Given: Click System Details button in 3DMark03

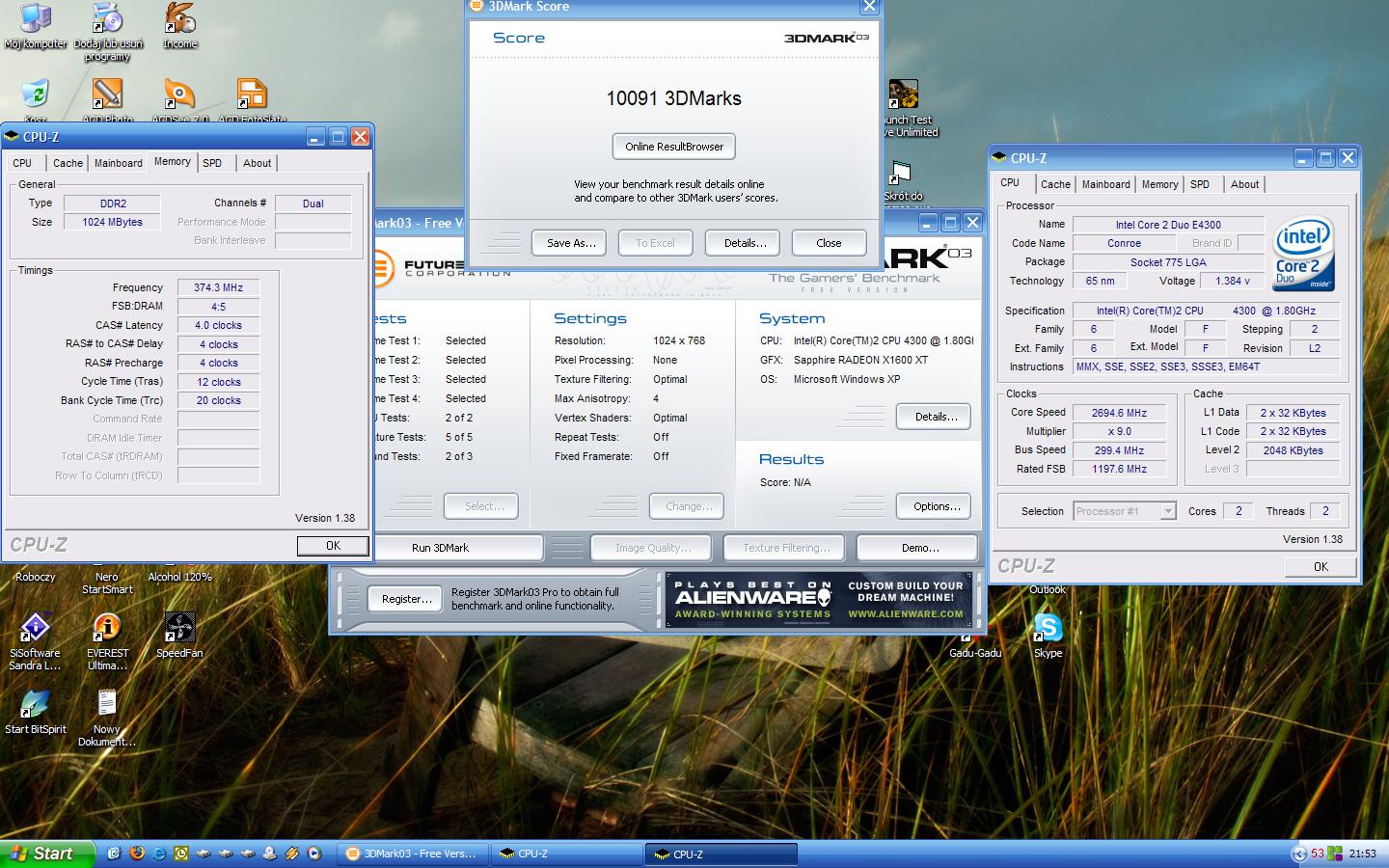Looking at the screenshot, I should tap(934, 417).
